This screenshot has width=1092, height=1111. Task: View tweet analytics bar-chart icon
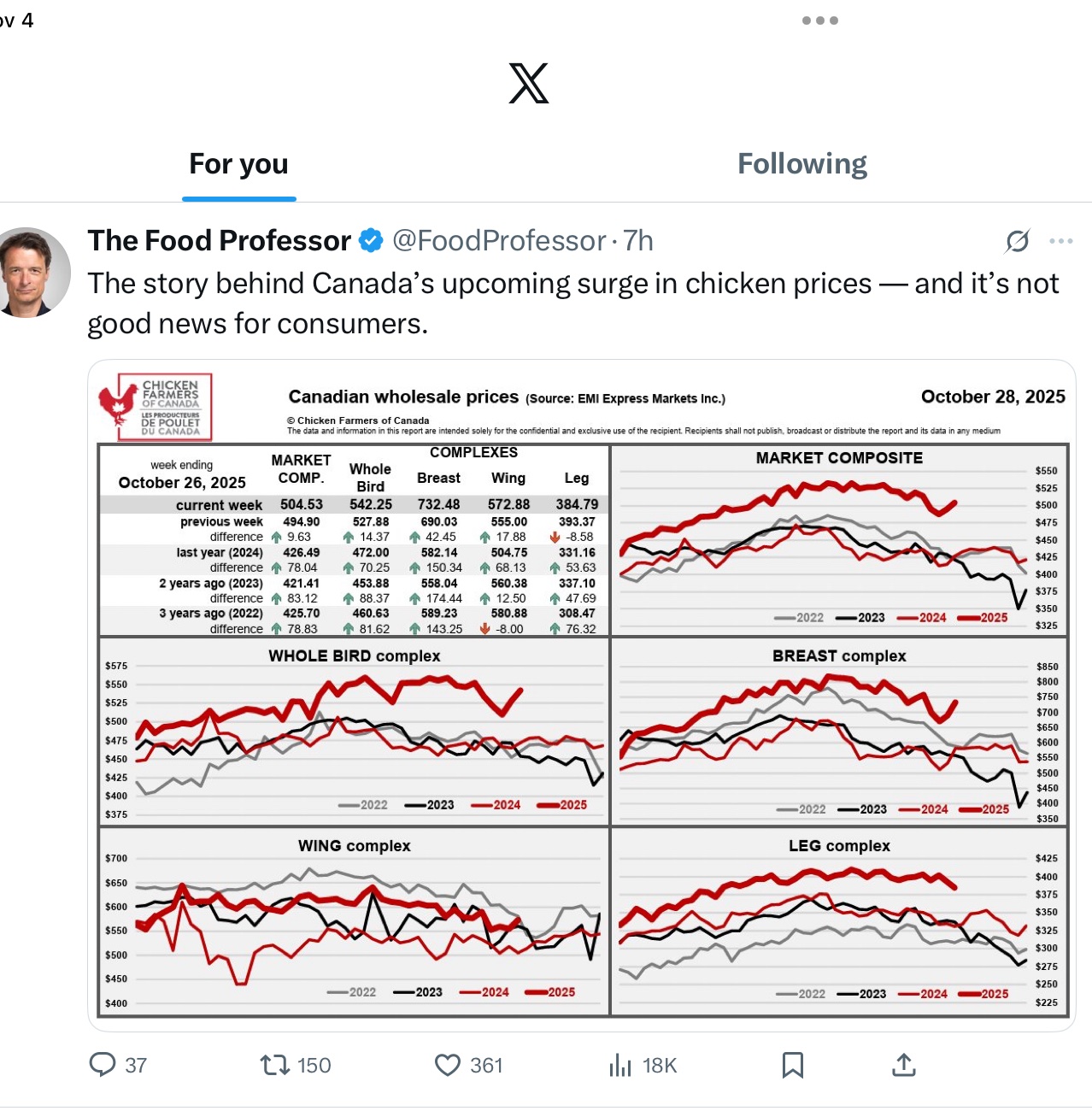pyautogui.click(x=620, y=1065)
